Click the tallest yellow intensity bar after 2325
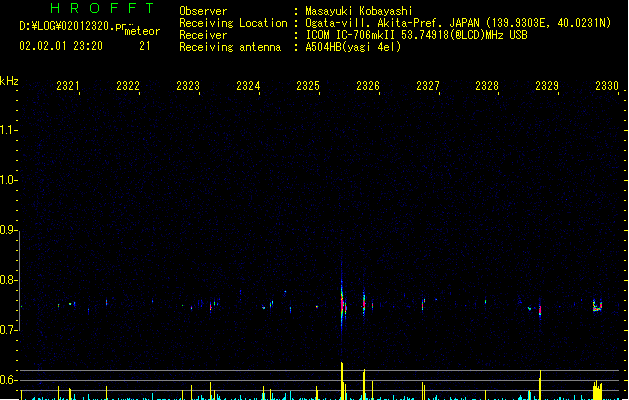 coord(342,381)
